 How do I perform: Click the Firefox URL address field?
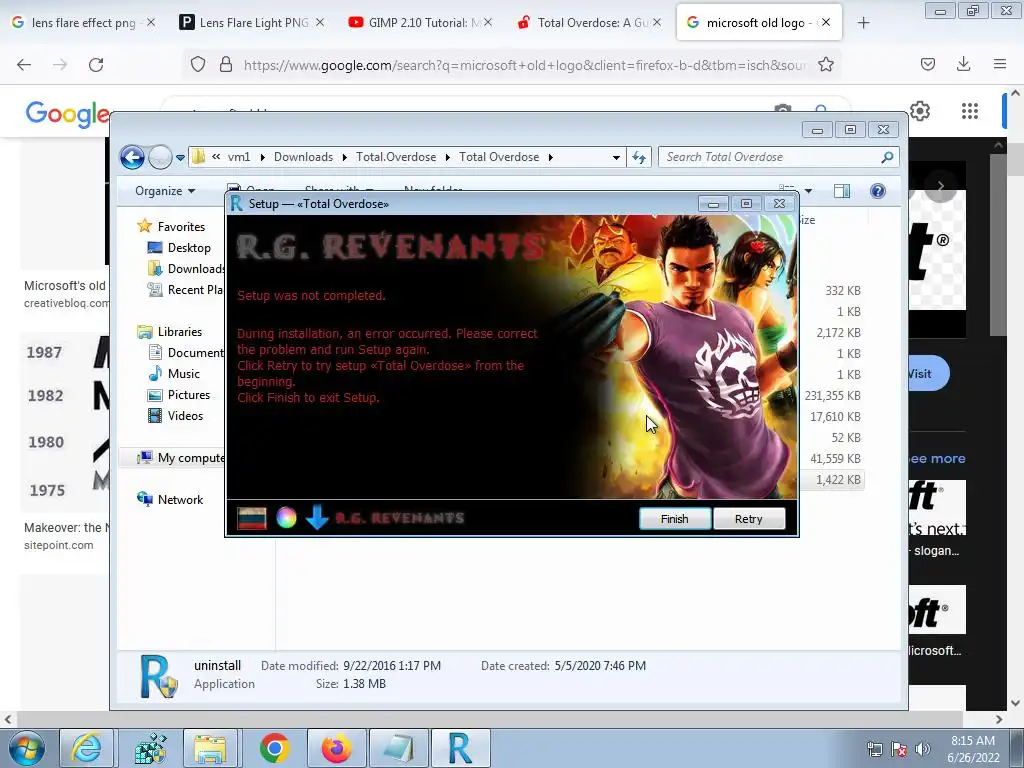(x=524, y=64)
